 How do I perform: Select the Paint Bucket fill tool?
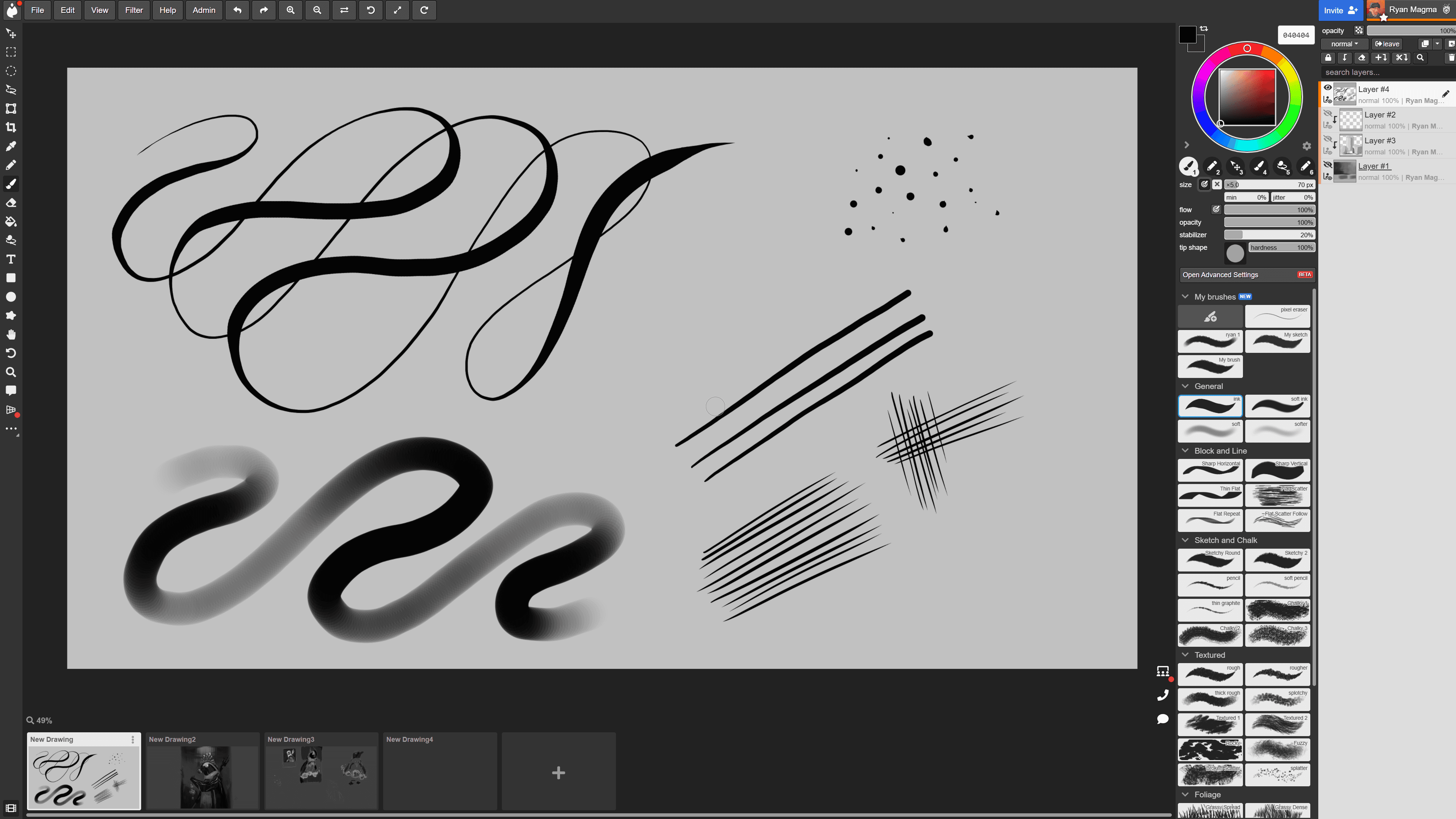click(11, 221)
